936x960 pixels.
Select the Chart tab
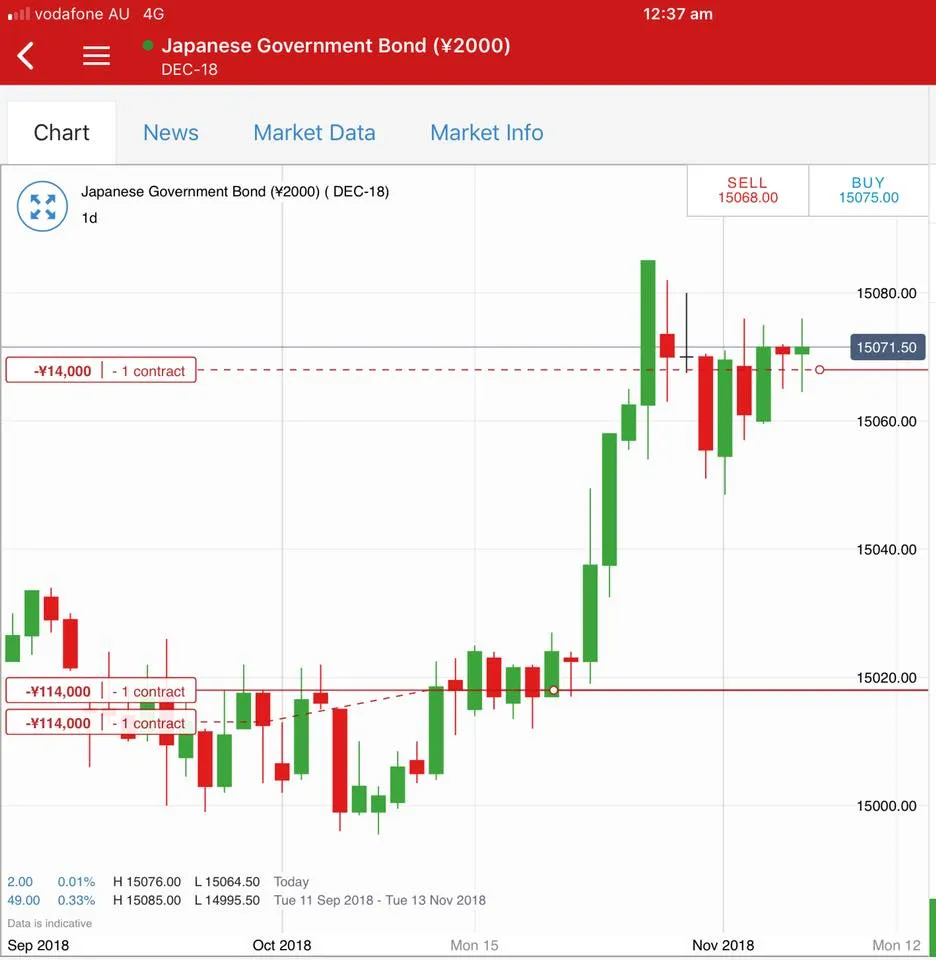61,133
